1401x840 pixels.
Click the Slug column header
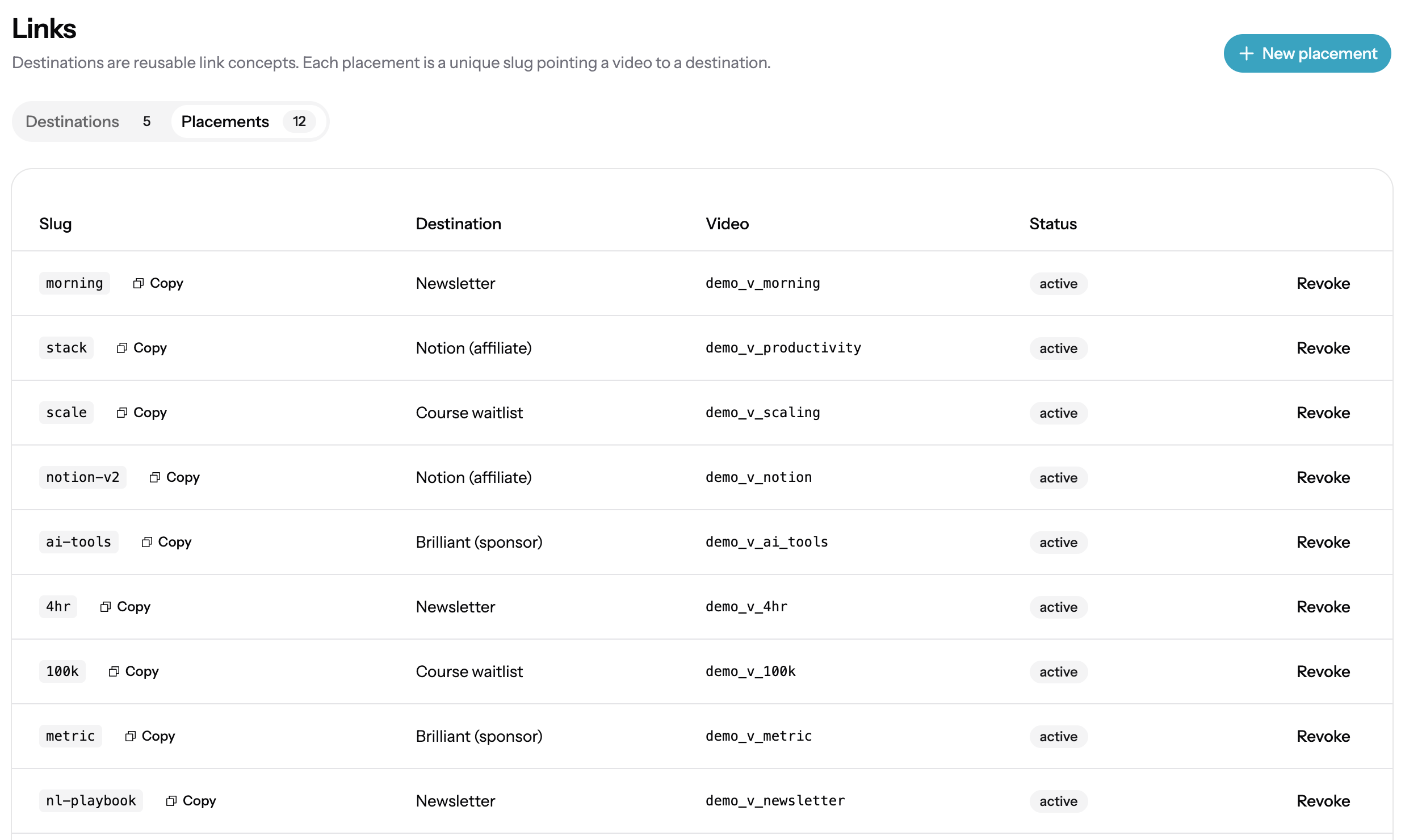click(x=55, y=224)
